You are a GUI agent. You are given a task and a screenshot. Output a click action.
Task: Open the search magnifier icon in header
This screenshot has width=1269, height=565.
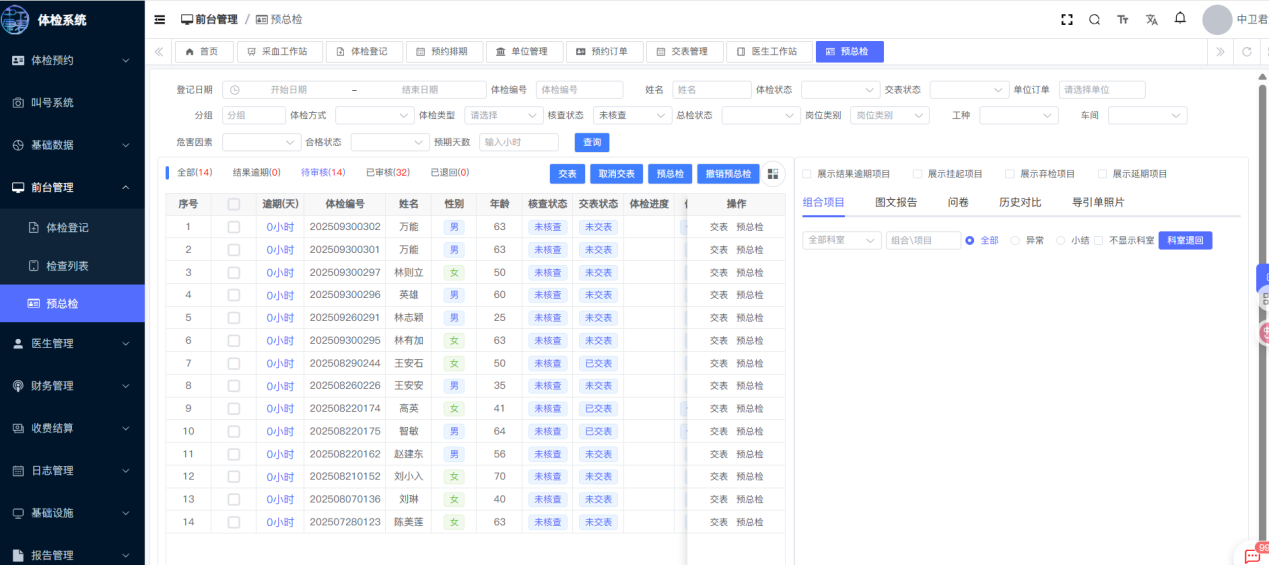point(1094,20)
